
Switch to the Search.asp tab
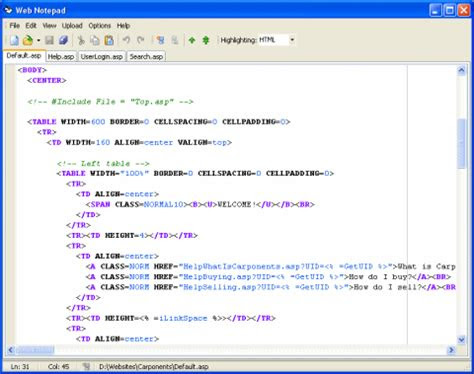click(x=146, y=57)
